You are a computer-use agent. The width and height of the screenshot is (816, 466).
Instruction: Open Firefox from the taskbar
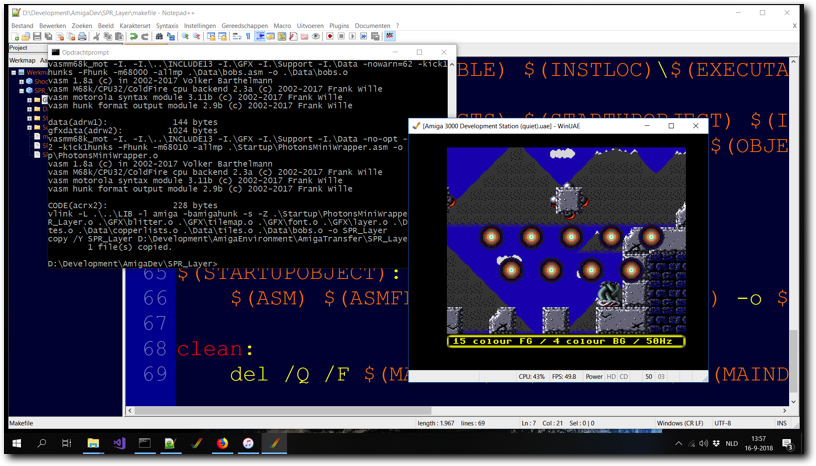pyautogui.click(x=222, y=444)
